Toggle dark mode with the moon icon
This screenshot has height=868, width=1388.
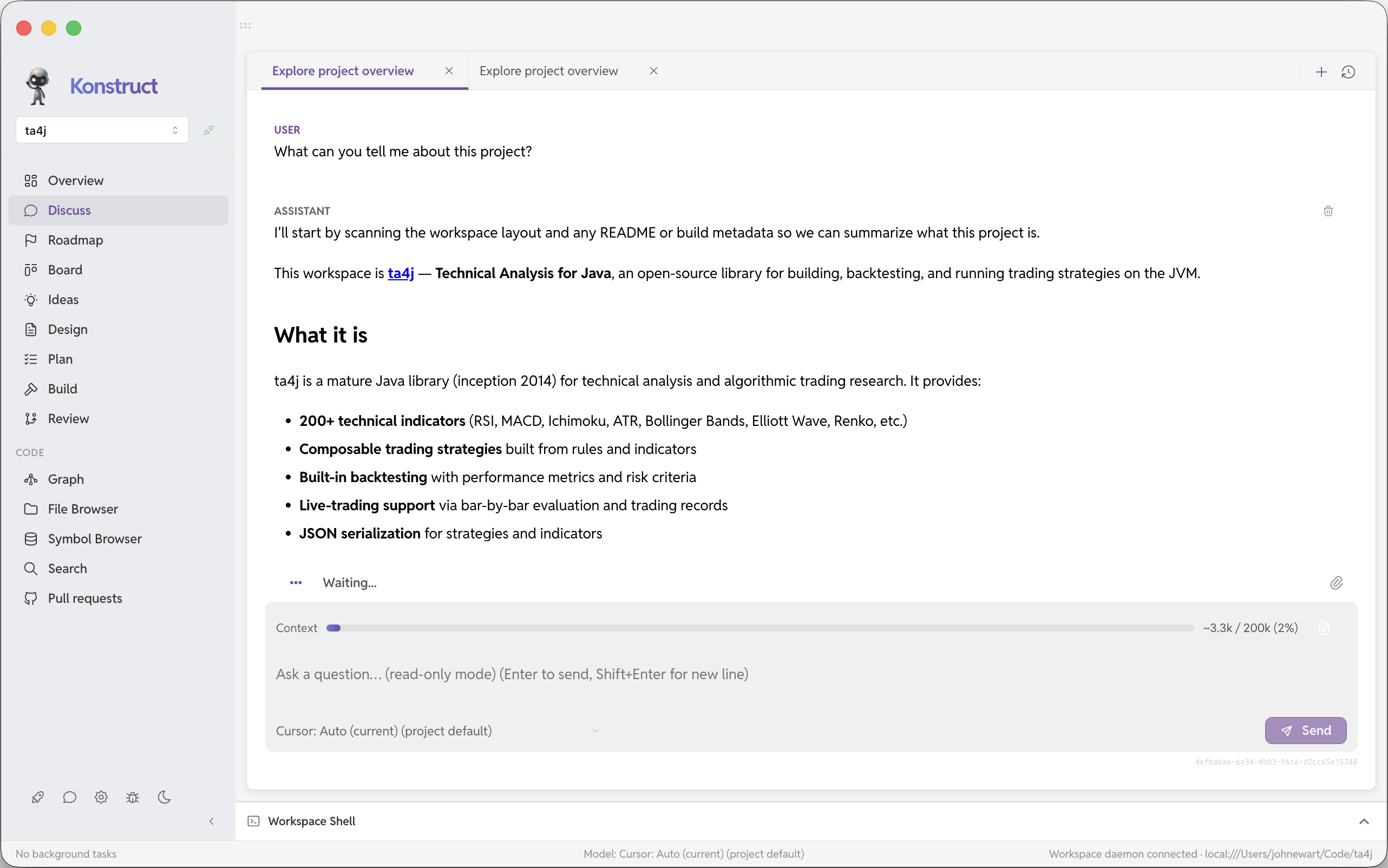tap(164, 798)
